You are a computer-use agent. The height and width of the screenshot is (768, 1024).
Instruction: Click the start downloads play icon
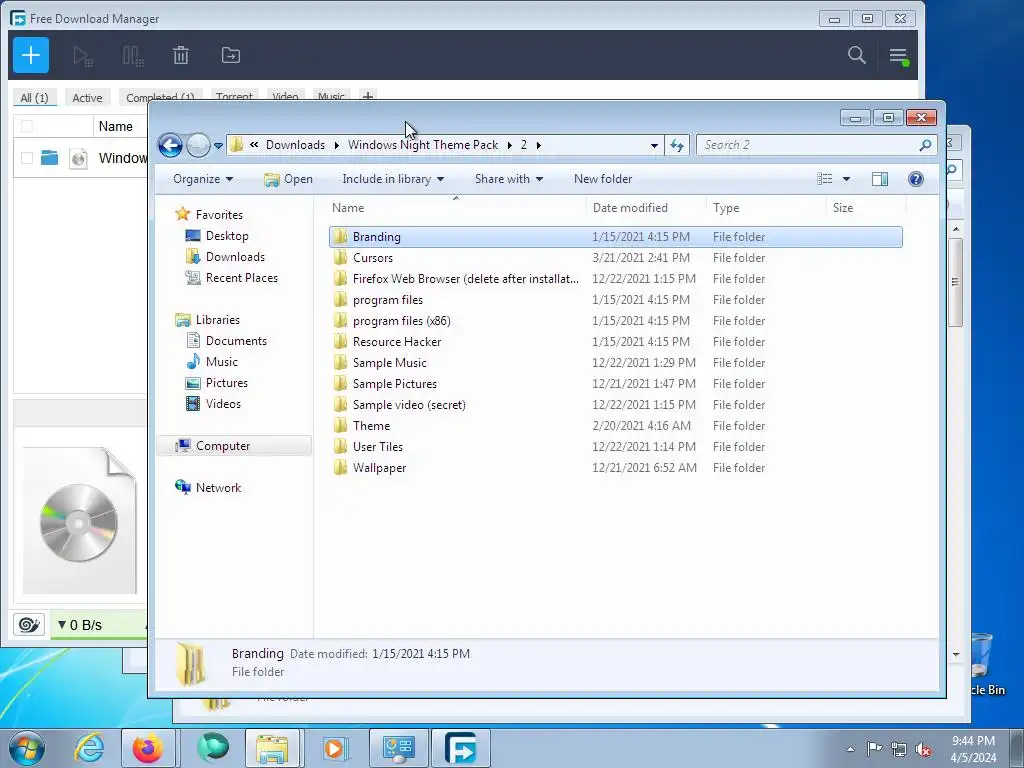pyautogui.click(x=82, y=56)
